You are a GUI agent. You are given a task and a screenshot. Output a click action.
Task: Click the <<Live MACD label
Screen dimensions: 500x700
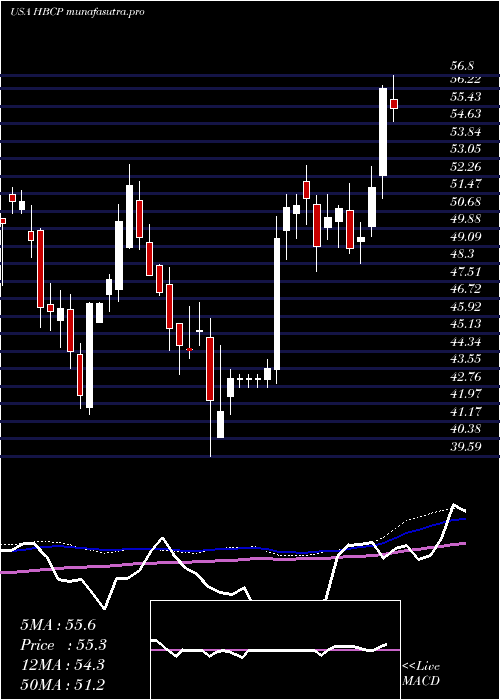(x=421, y=674)
